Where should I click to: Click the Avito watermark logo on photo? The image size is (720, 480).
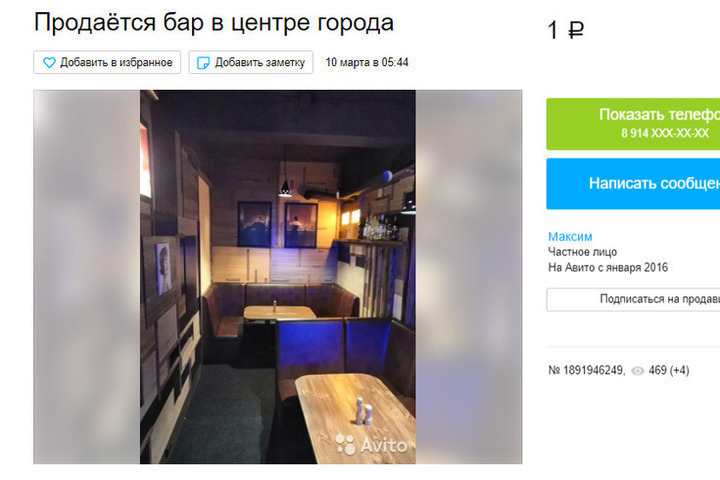(371, 445)
